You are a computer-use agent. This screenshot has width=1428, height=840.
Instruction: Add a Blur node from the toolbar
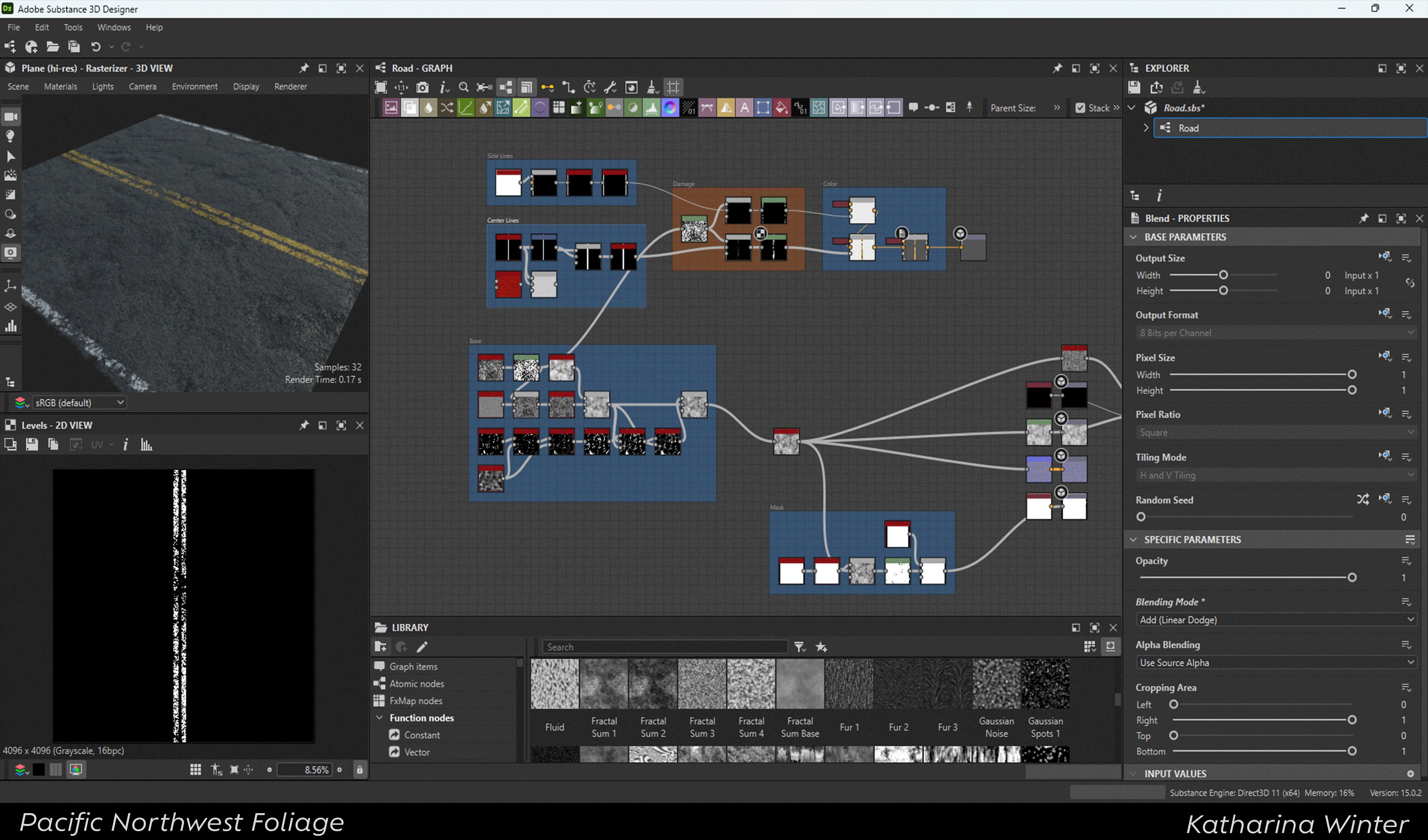click(x=428, y=108)
